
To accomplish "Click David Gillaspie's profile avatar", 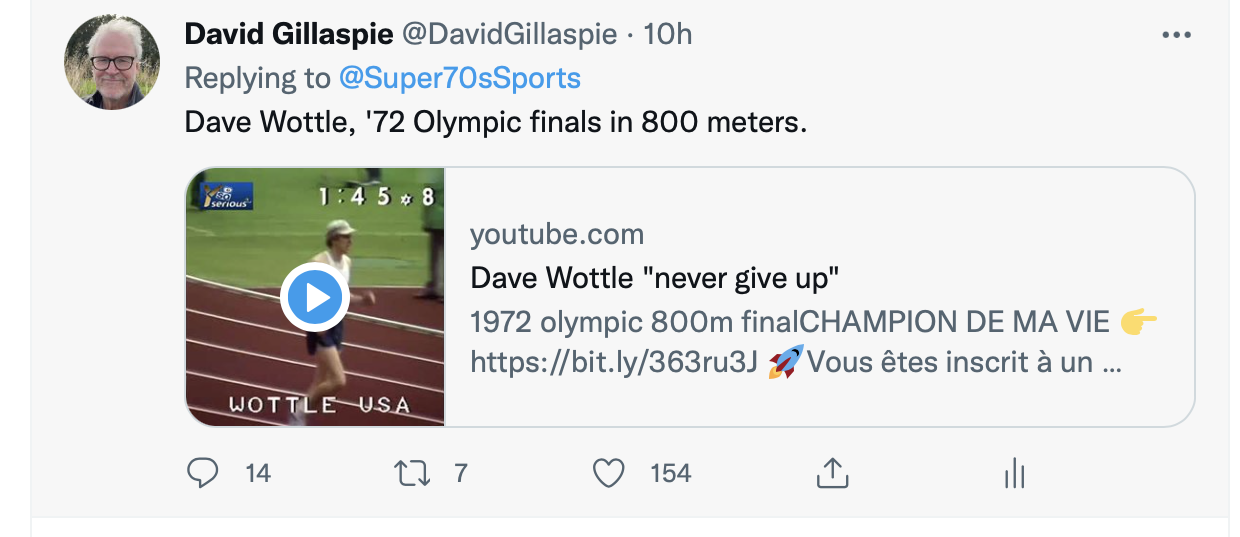I will [x=112, y=63].
